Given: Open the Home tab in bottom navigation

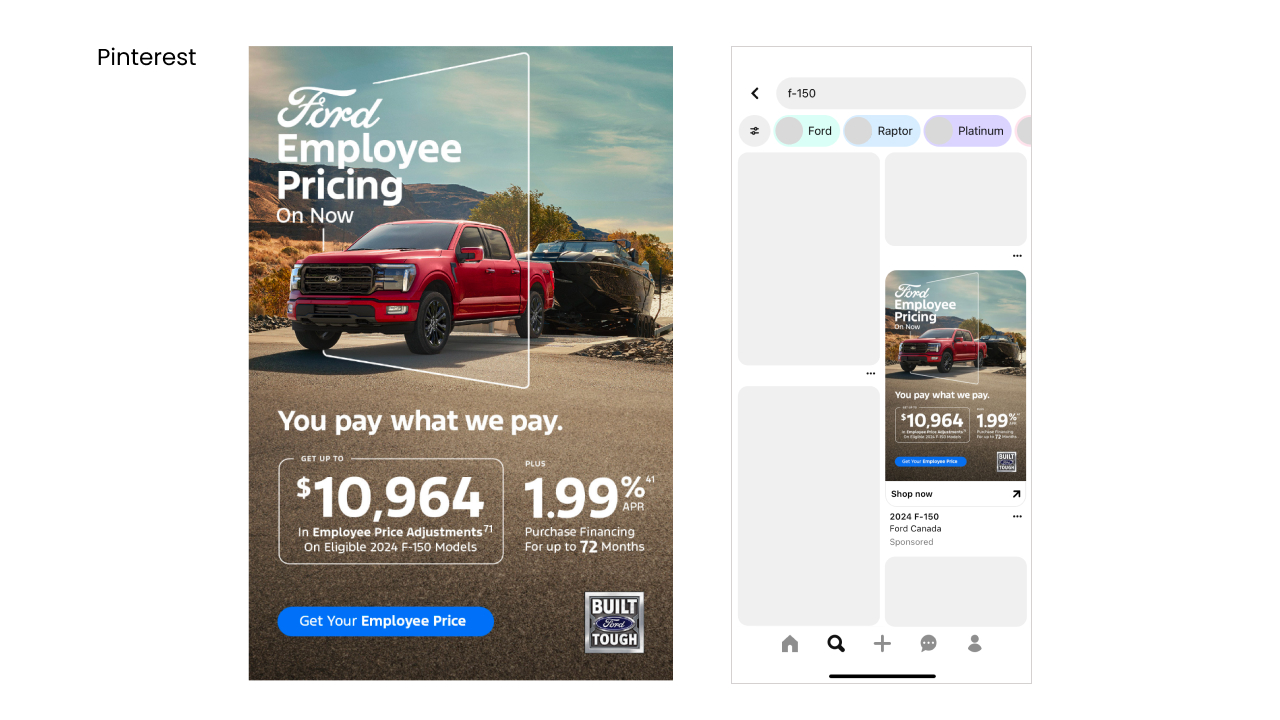Looking at the screenshot, I should [790, 644].
